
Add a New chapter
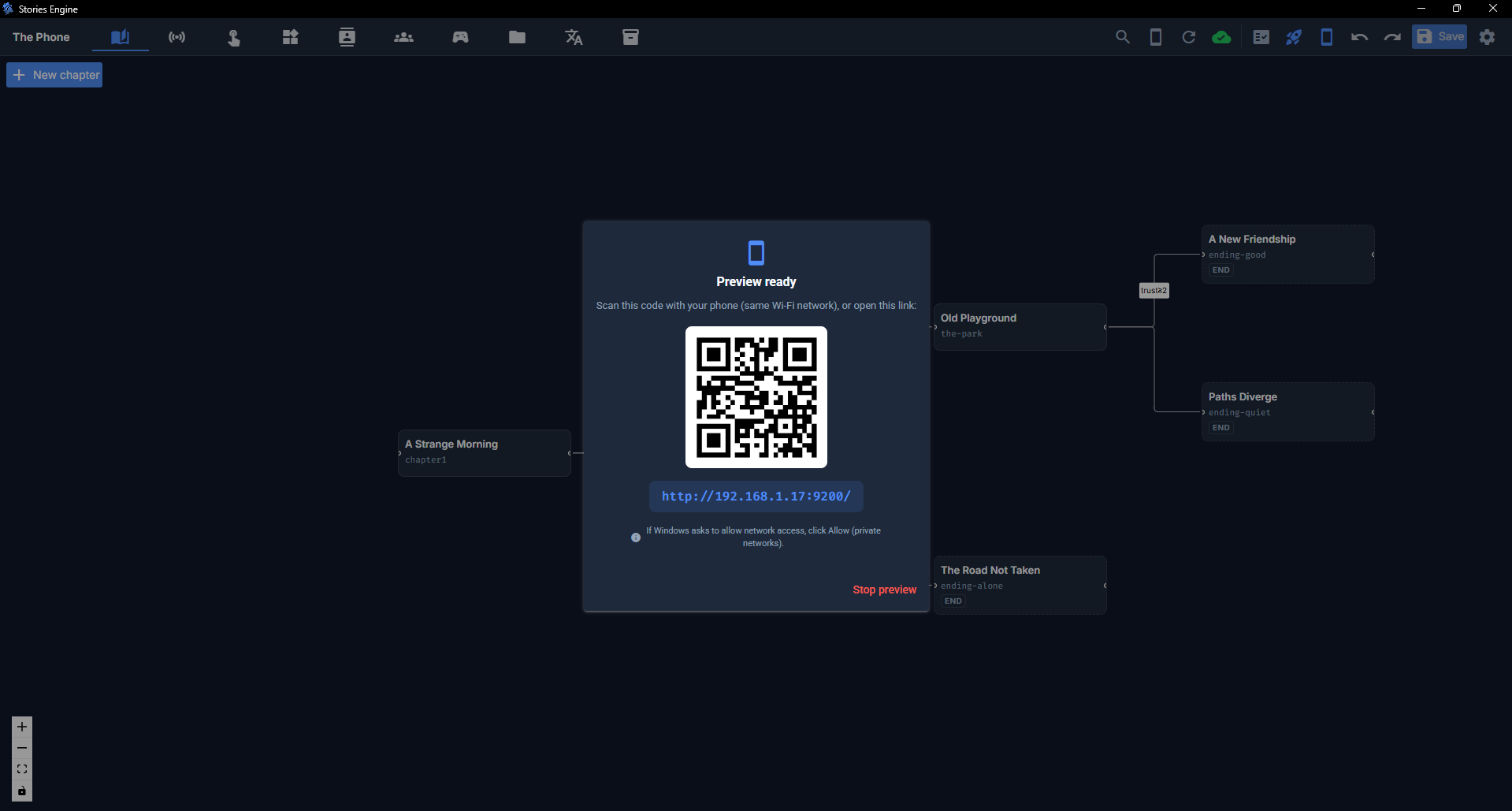[54, 75]
